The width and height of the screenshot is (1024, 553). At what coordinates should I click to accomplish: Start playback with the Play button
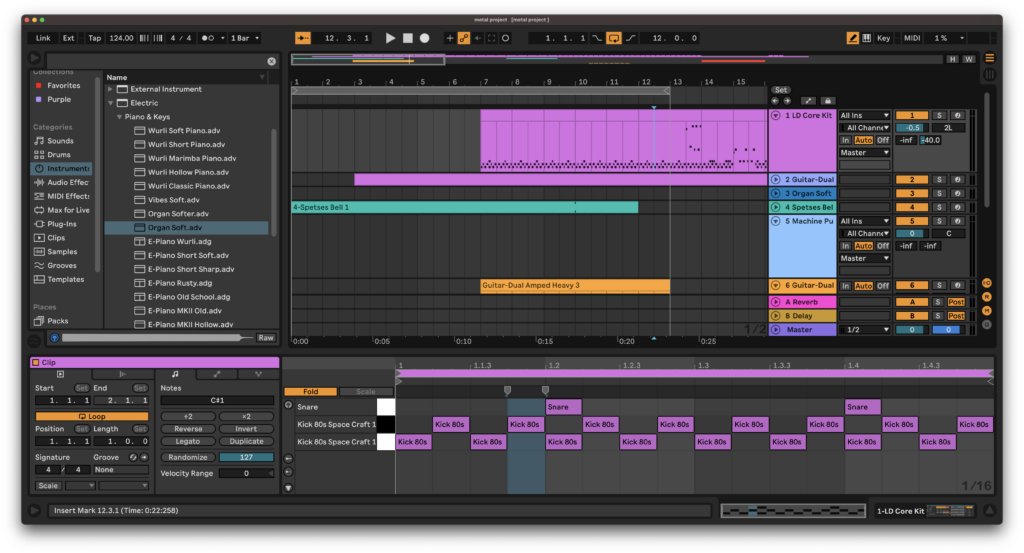tap(390, 38)
